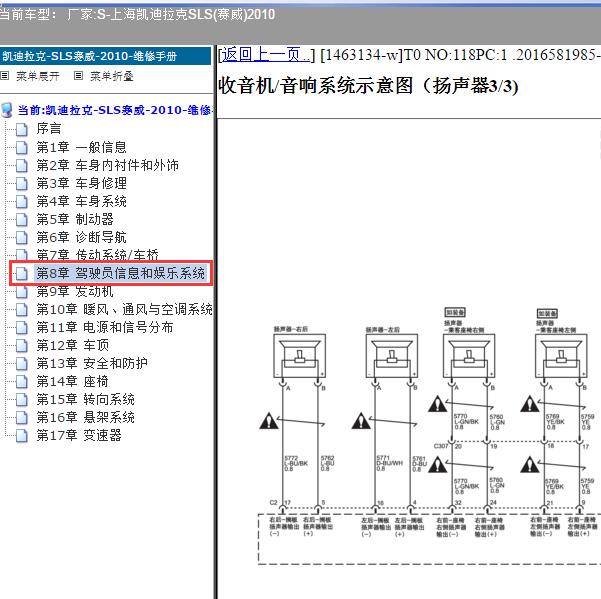This screenshot has height=599, width=601.
Task: Click the page icon beside 第15章
Action: pyautogui.click(x=22, y=400)
